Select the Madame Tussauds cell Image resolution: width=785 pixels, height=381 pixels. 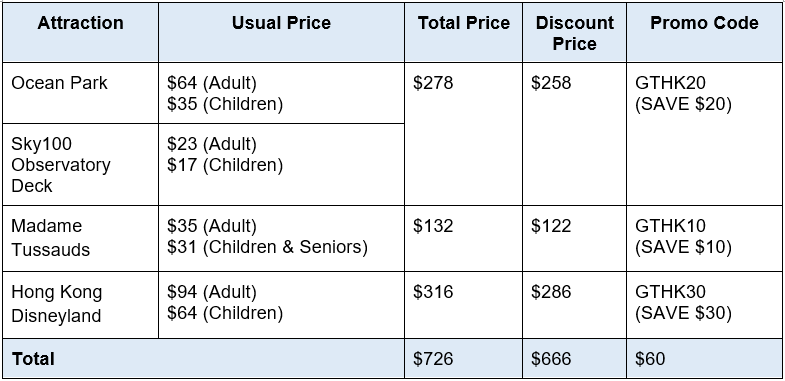pos(81,238)
